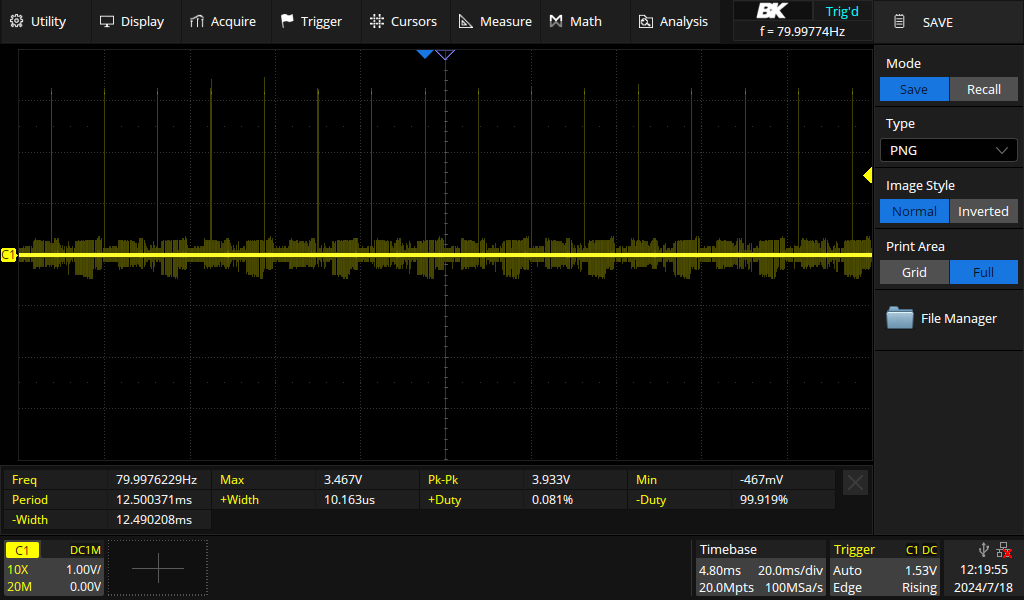The image size is (1024, 600).
Task: Dismiss the measurement statistics bar
Action: point(855,482)
